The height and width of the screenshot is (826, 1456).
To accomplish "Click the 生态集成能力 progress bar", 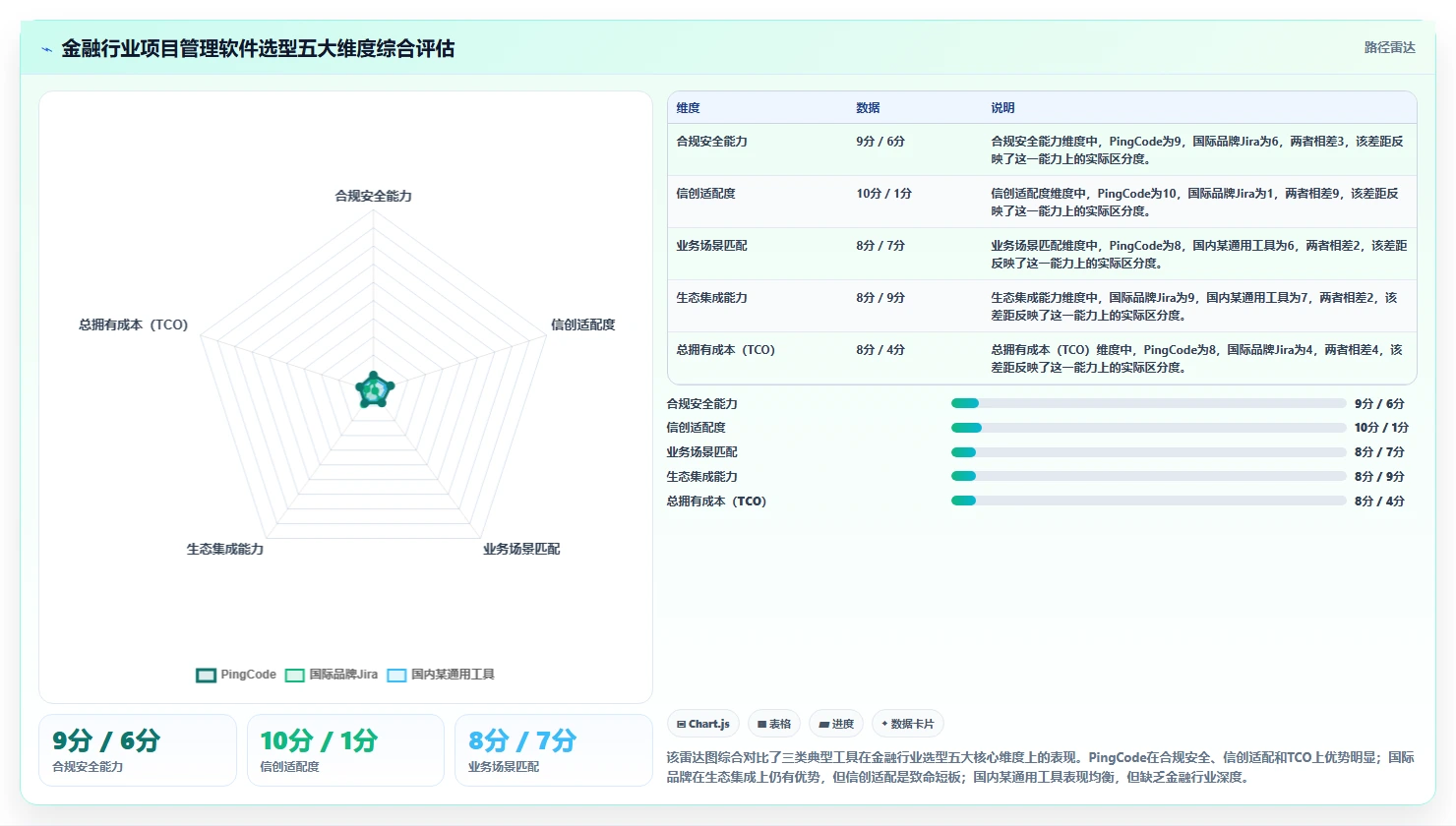I will [1148, 476].
